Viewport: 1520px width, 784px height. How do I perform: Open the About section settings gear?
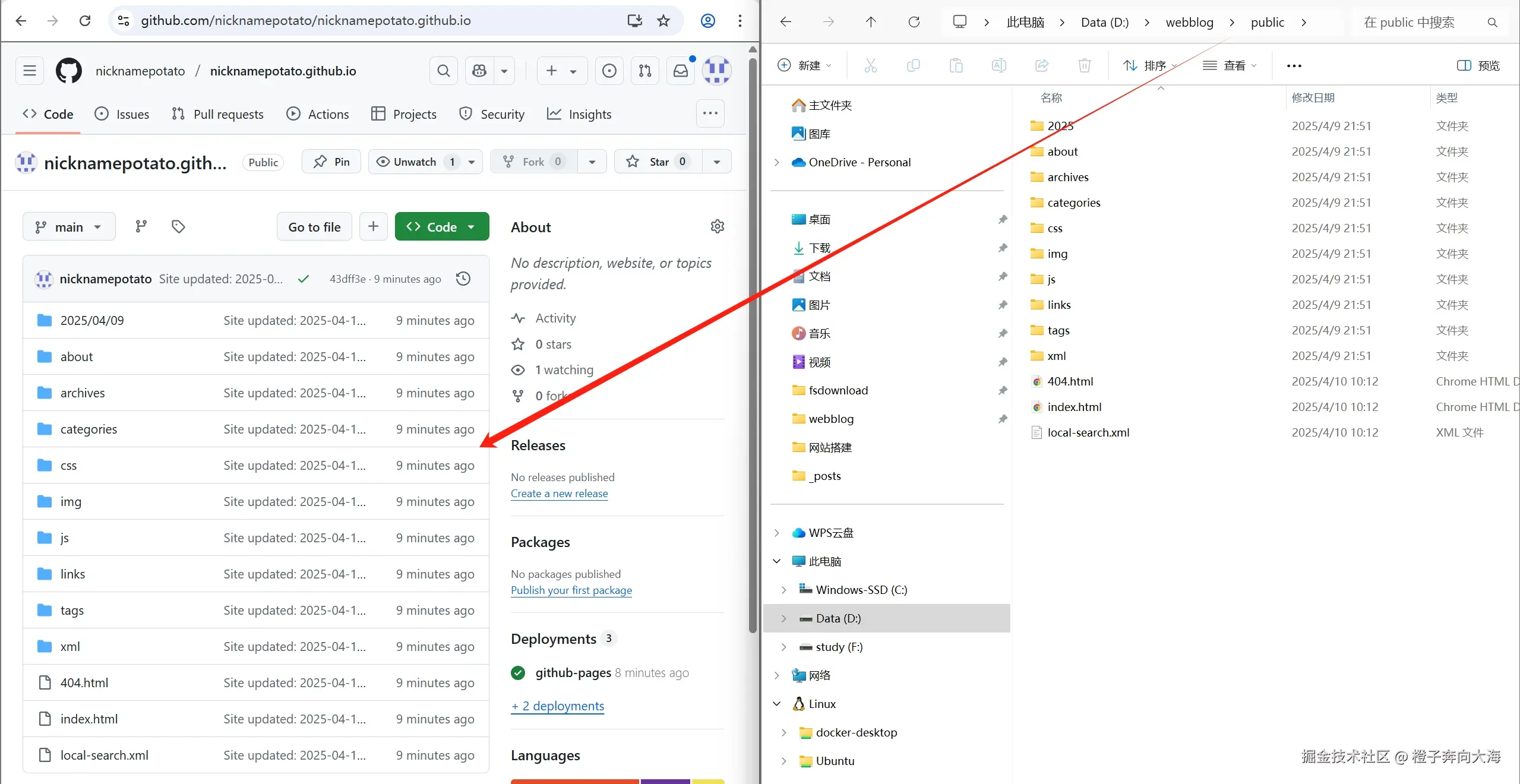pyautogui.click(x=717, y=227)
